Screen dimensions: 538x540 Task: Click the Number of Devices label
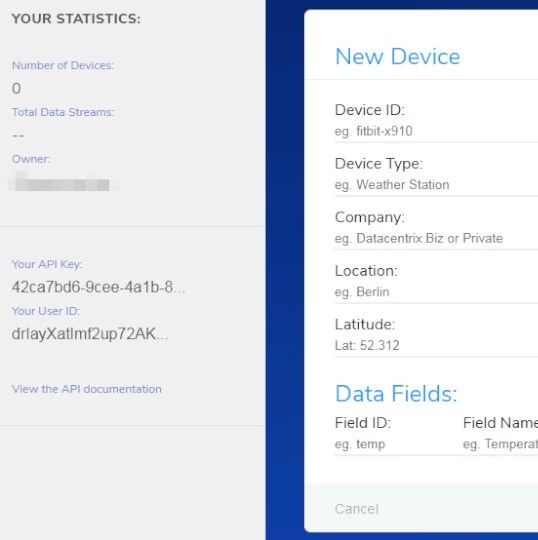point(63,65)
